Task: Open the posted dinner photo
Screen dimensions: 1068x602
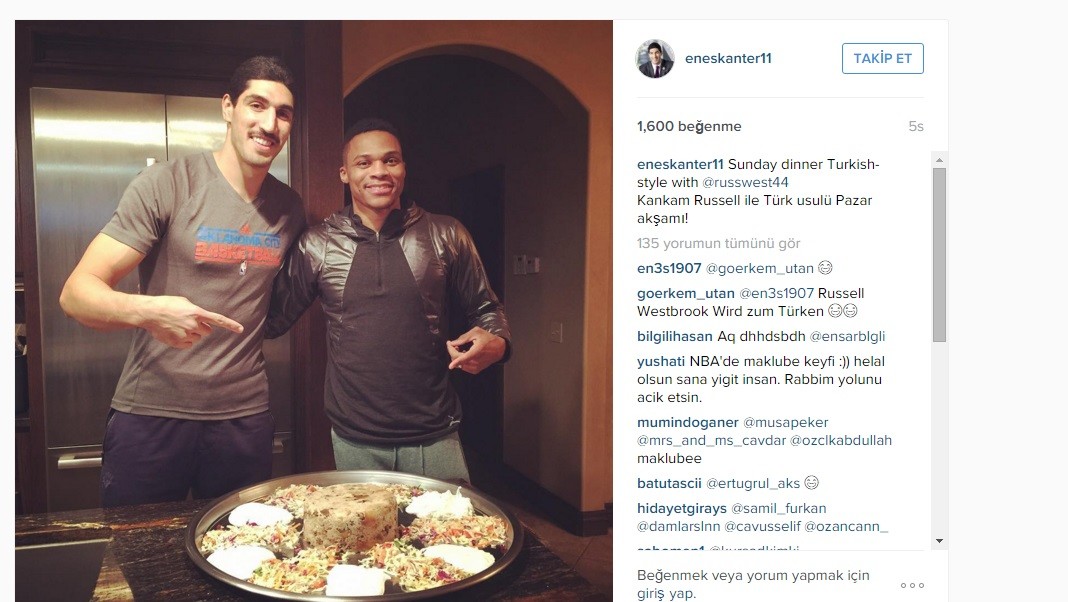Action: click(314, 311)
